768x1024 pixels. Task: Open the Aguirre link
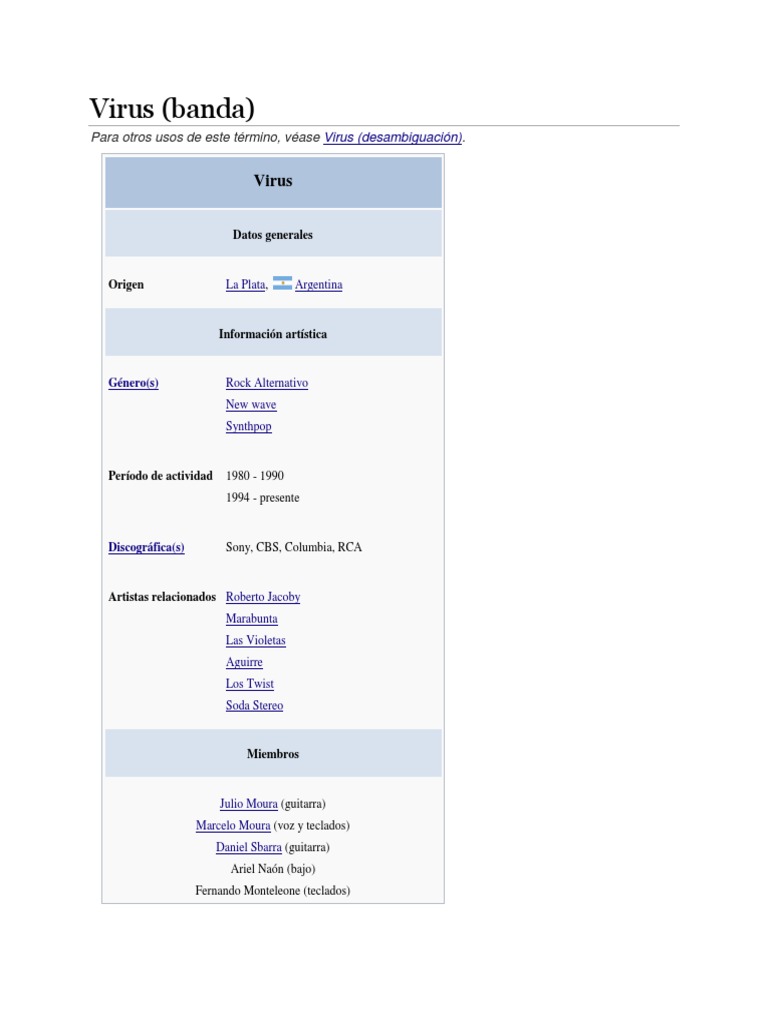(x=244, y=662)
